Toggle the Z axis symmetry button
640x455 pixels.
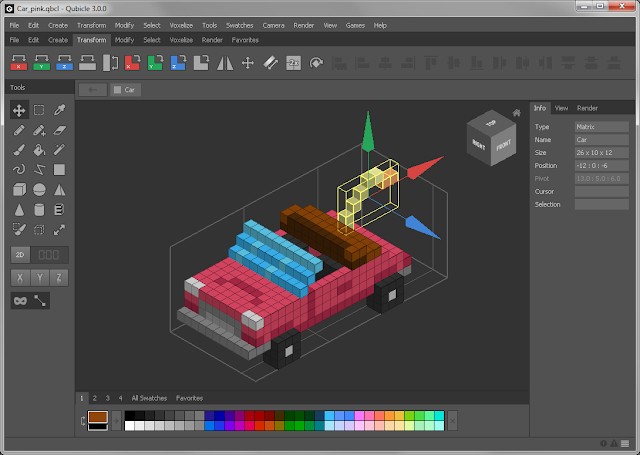pos(59,278)
